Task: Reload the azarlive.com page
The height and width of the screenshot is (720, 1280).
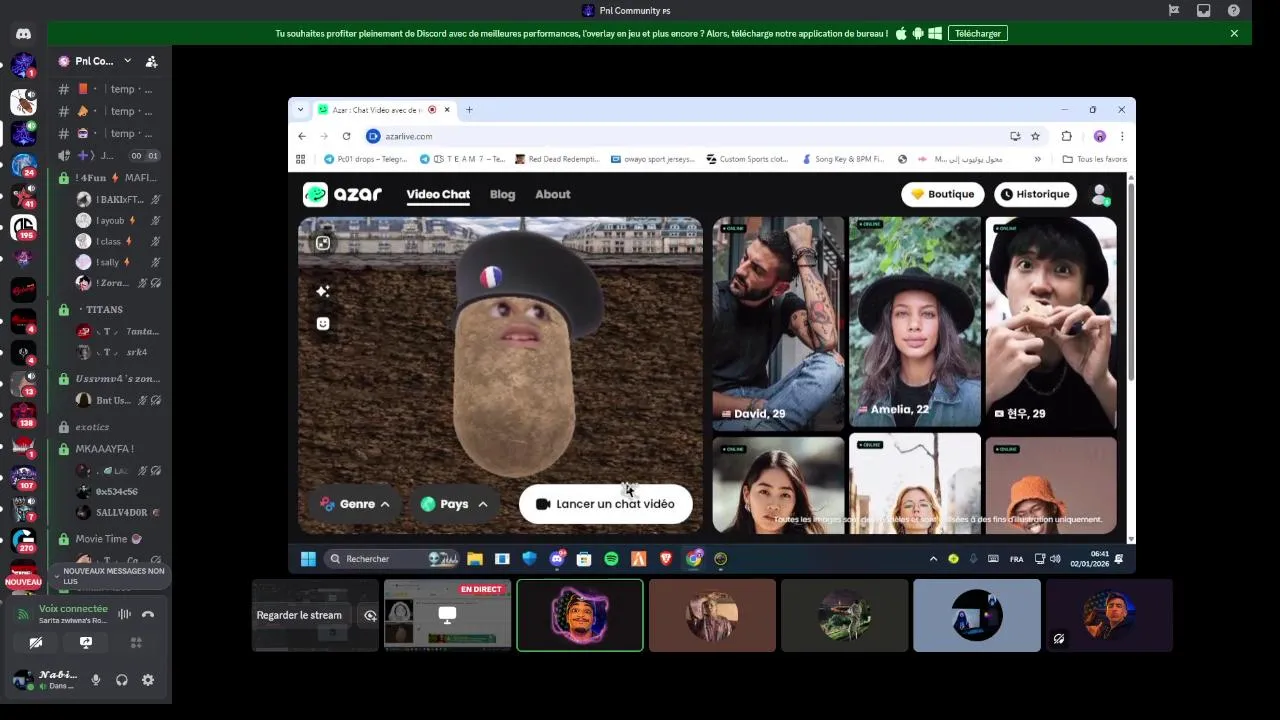Action: [346, 136]
